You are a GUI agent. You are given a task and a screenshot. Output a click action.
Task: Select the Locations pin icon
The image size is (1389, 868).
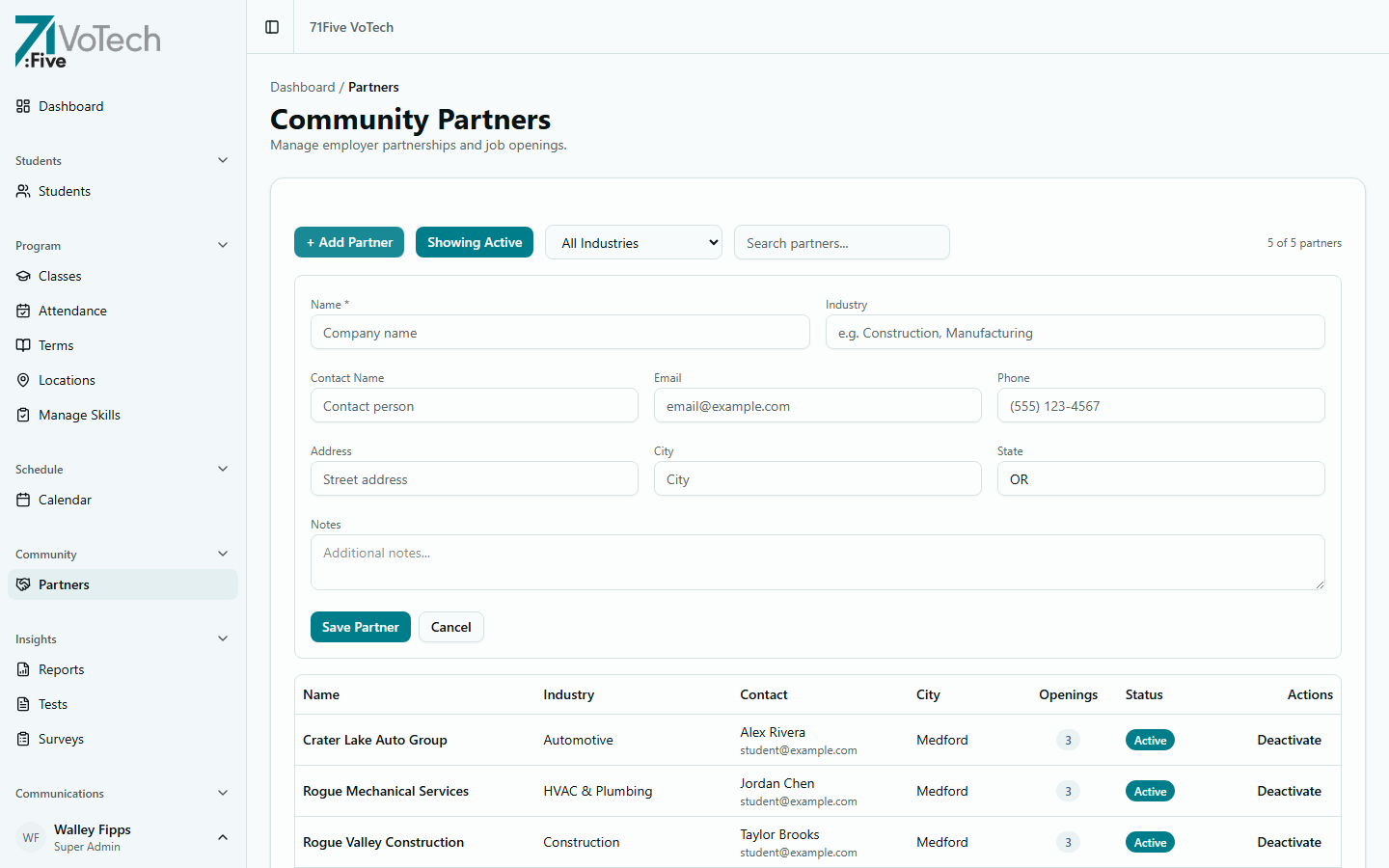pyautogui.click(x=22, y=380)
